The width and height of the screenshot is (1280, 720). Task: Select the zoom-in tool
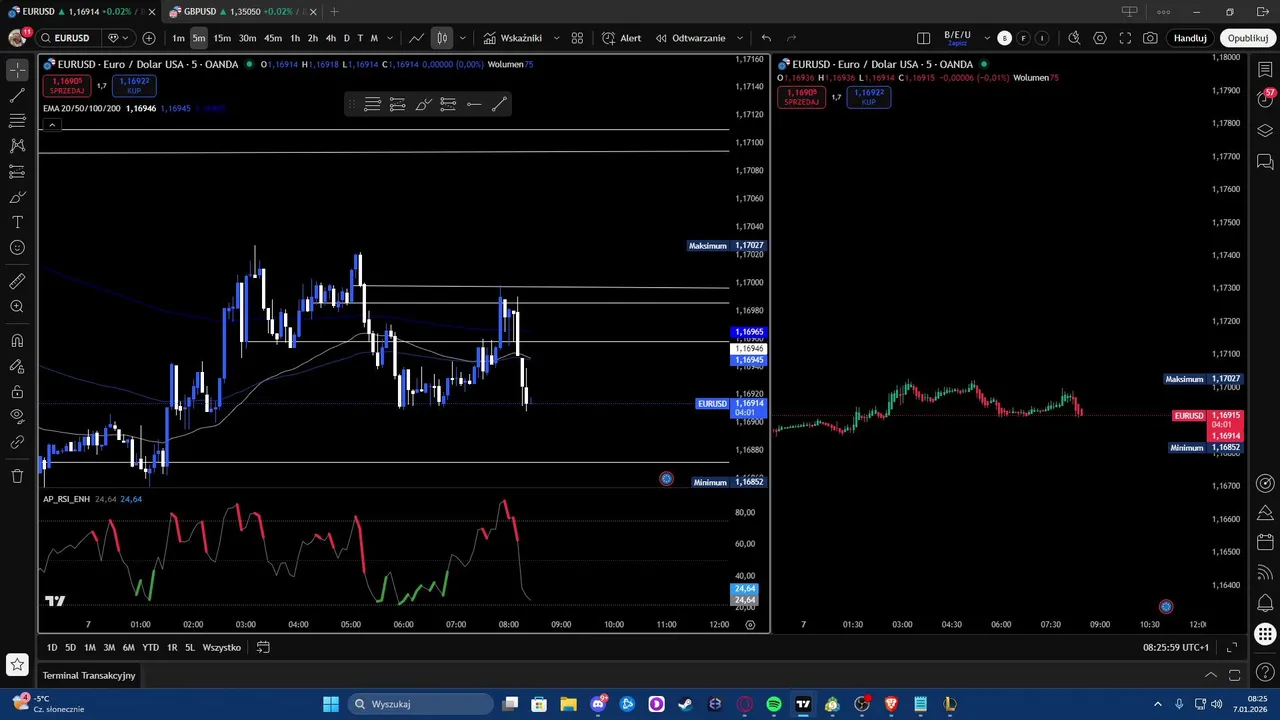17,307
